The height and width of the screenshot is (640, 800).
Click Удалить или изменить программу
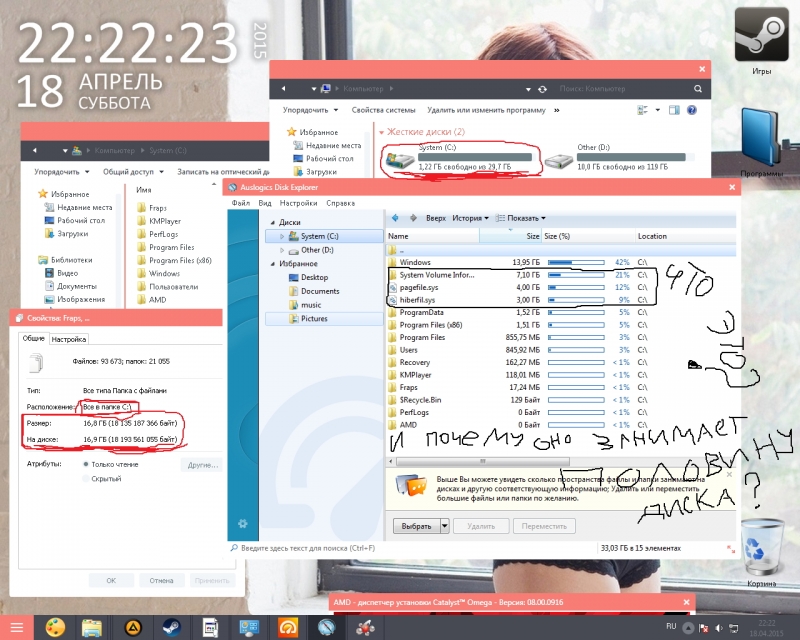point(486,110)
